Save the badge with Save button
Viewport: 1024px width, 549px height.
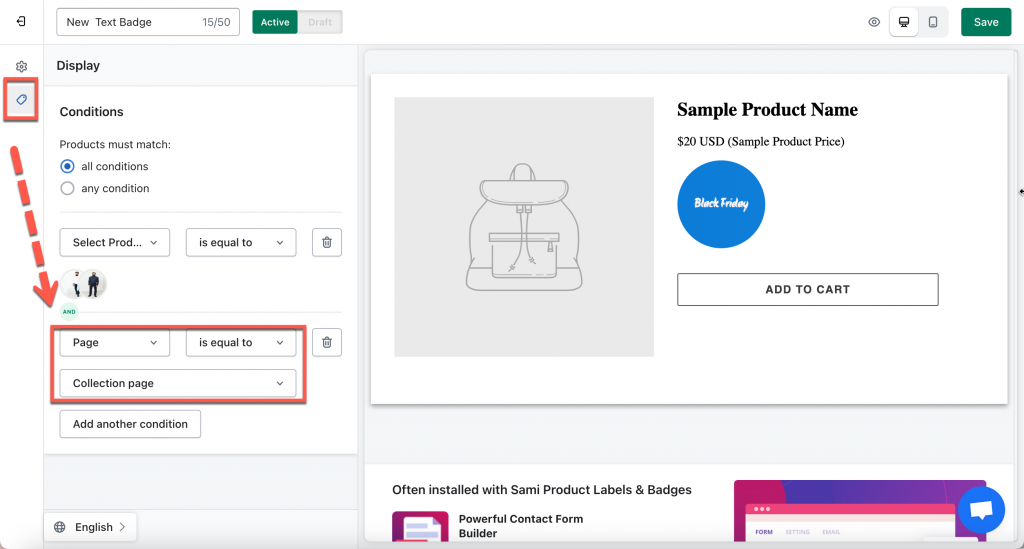[985, 22]
